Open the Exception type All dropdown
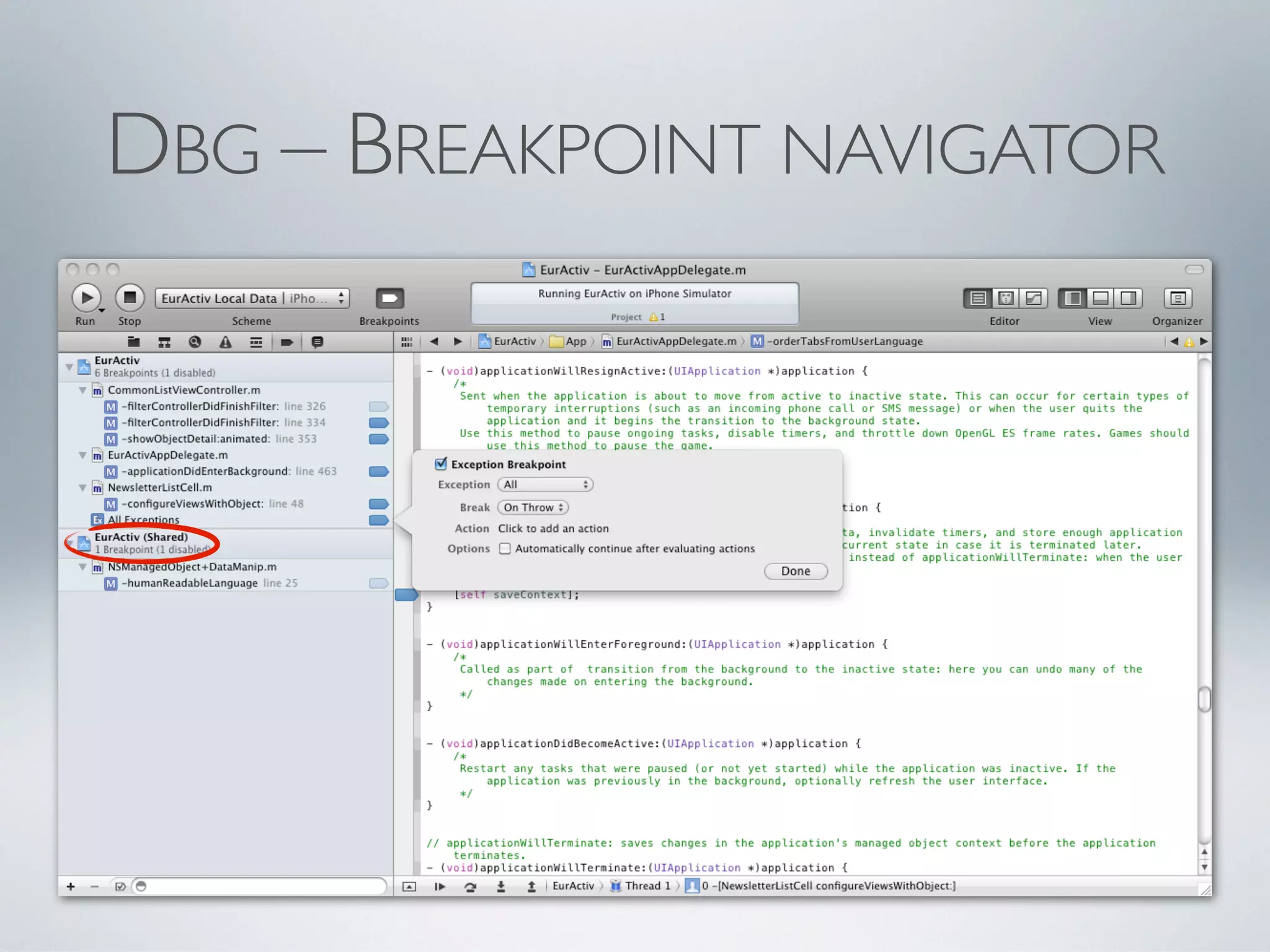Screen dimensions: 1270x952 tap(545, 485)
